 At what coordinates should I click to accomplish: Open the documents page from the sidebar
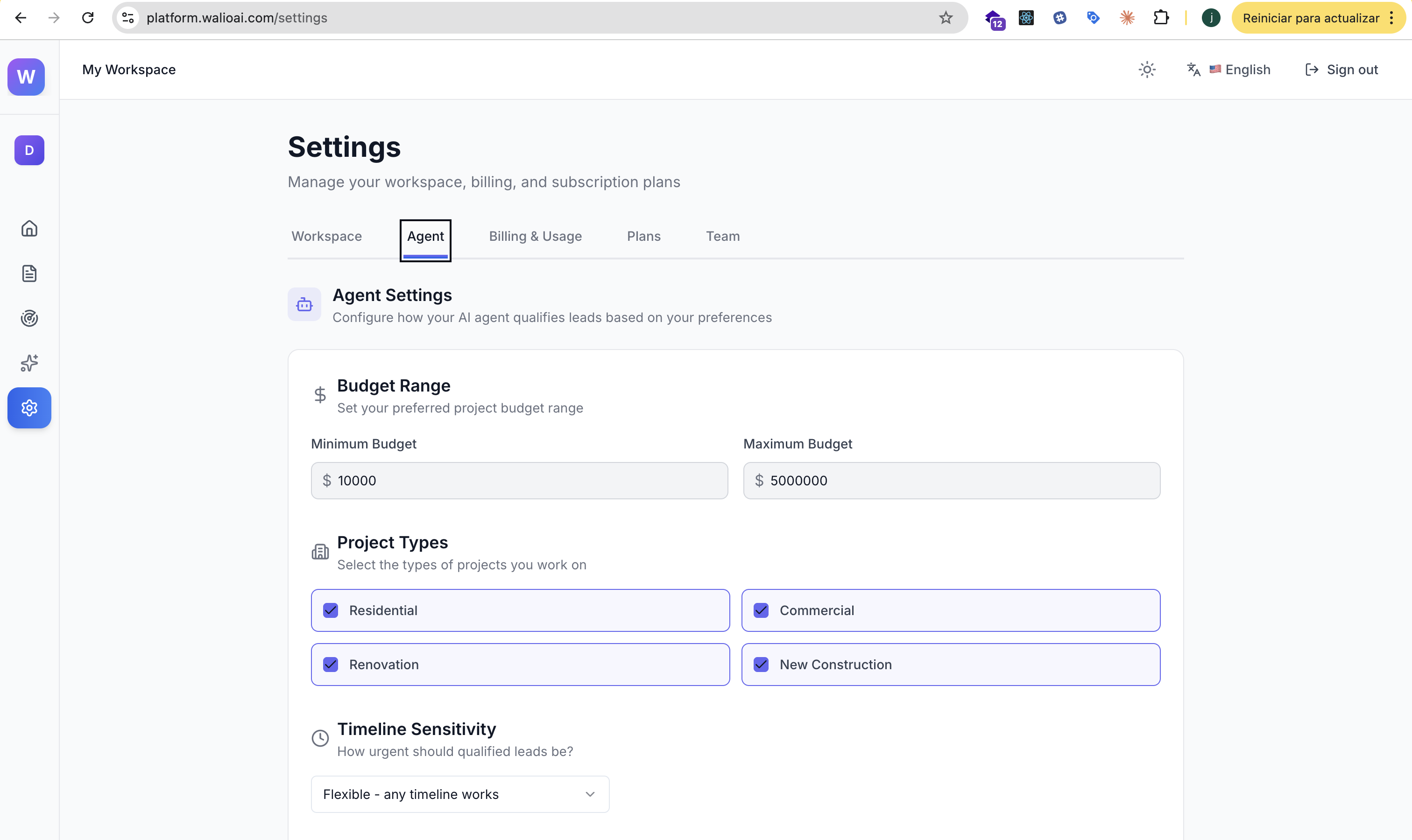(29, 273)
